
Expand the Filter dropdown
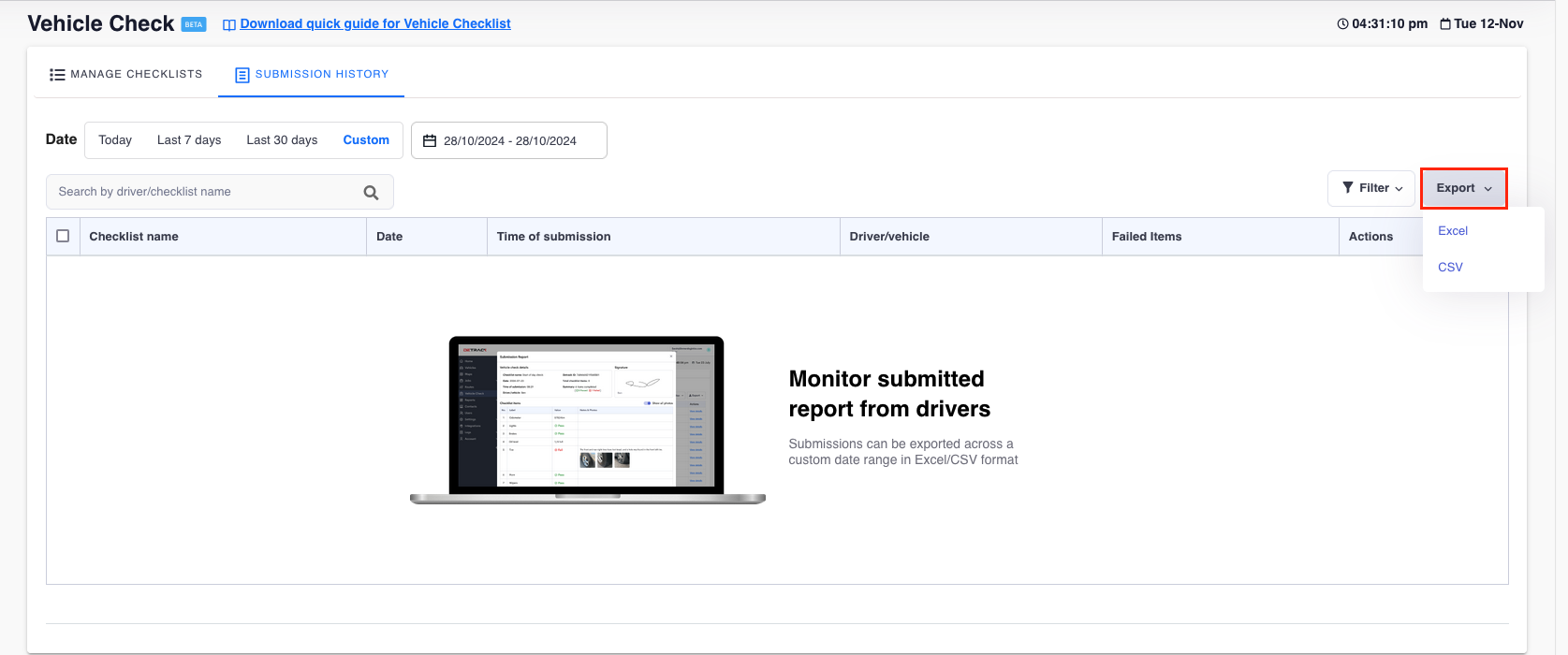pyautogui.click(x=1372, y=188)
